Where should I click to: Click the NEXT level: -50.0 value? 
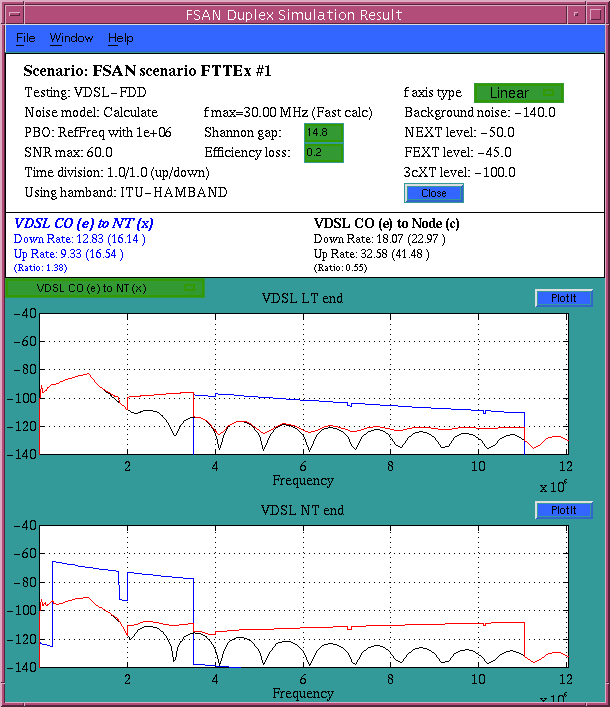click(459, 133)
